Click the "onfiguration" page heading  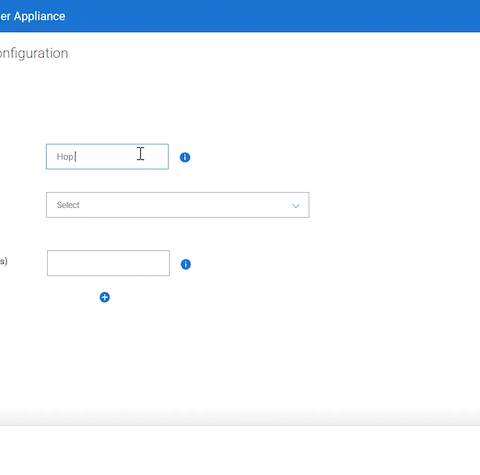pyautogui.click(x=34, y=53)
